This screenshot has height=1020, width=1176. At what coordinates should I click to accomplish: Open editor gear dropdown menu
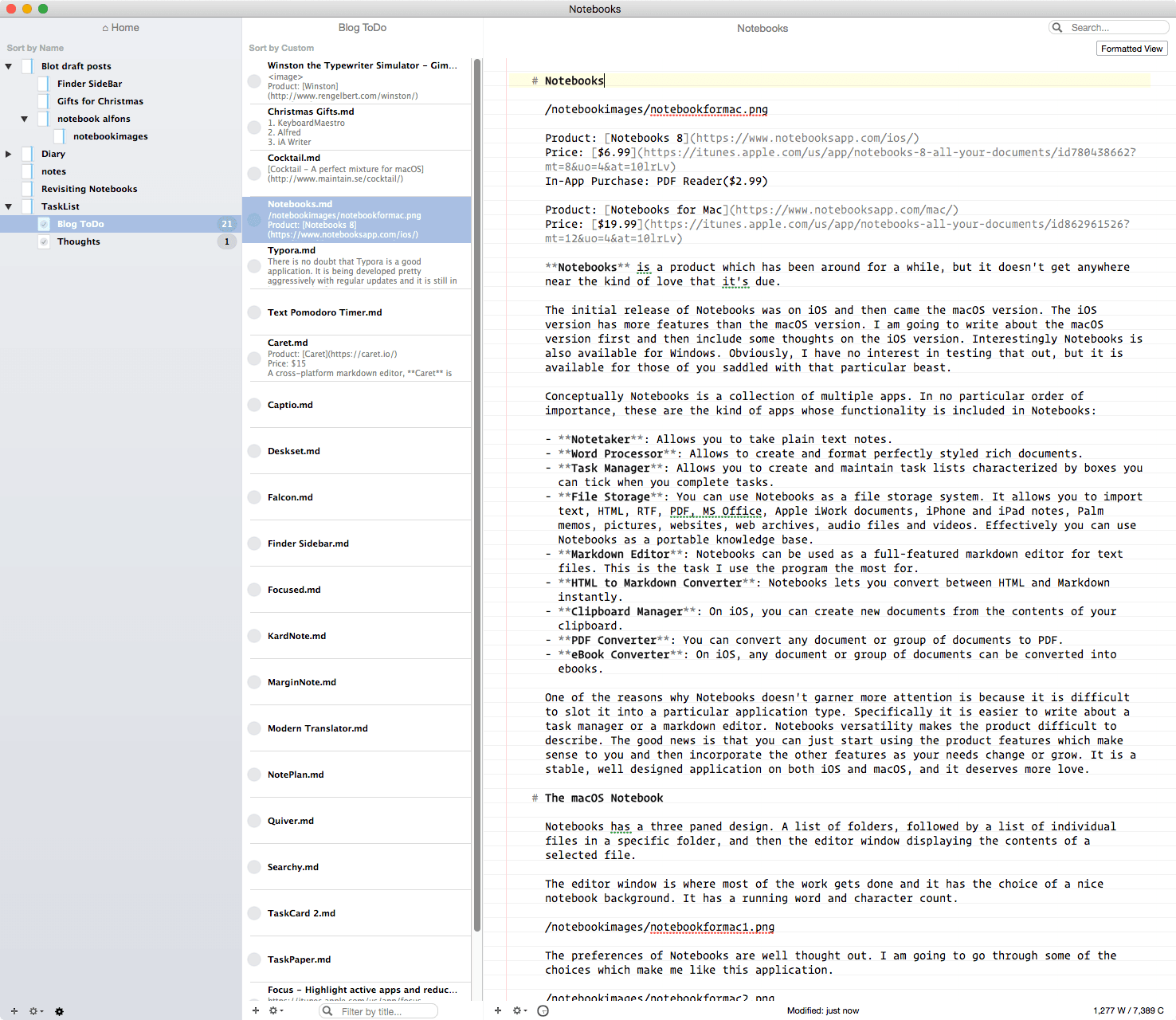(519, 1010)
